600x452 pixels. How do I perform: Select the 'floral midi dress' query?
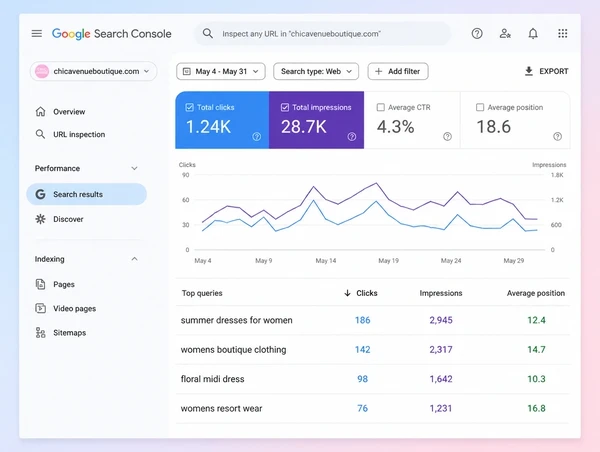point(212,379)
